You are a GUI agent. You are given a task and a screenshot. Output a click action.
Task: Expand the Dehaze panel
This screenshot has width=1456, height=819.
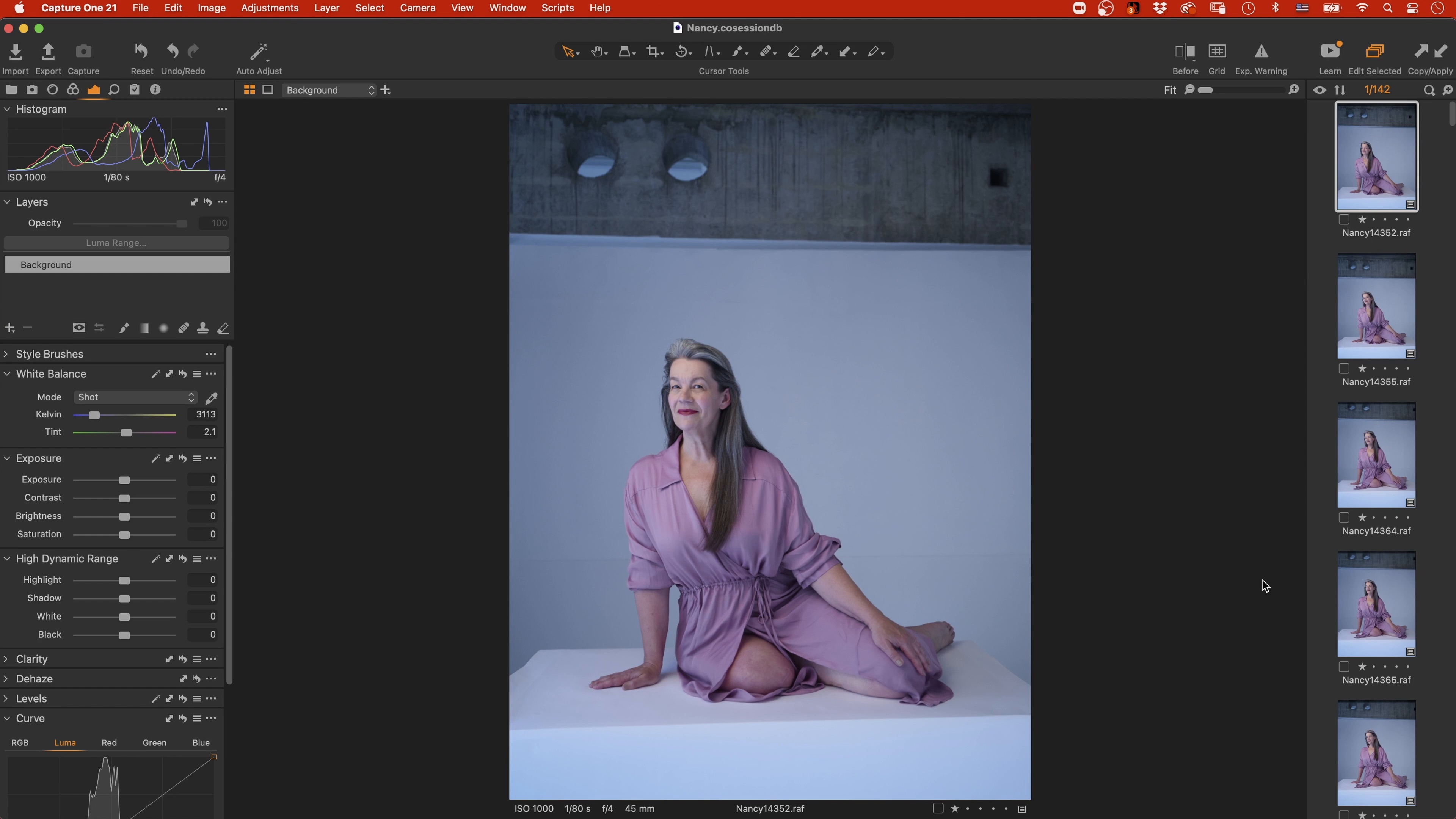pos(6,679)
